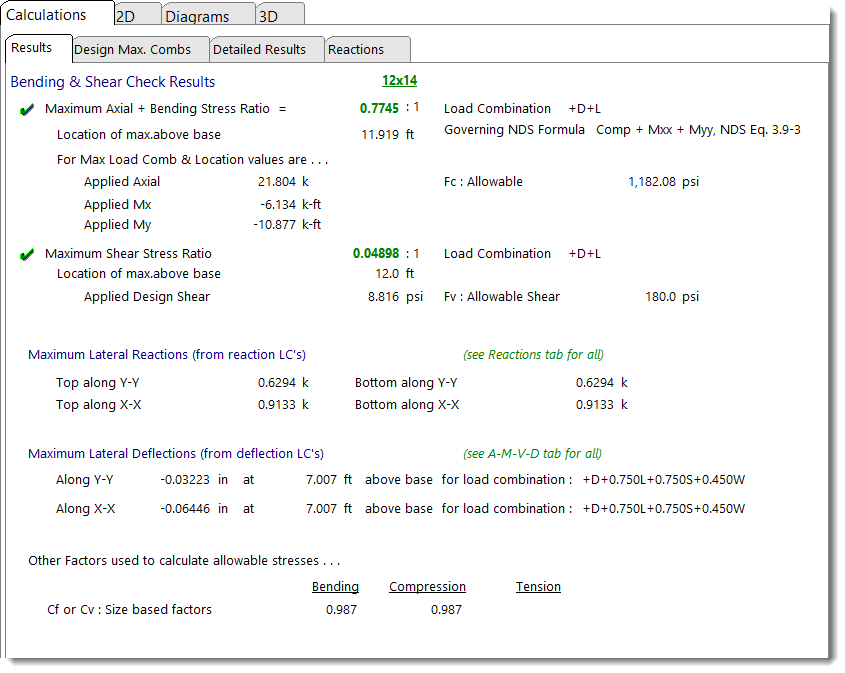Click green checkmark beside Maximum Axial + Bending
This screenshot has height=673, width=845.
pyautogui.click(x=27, y=109)
